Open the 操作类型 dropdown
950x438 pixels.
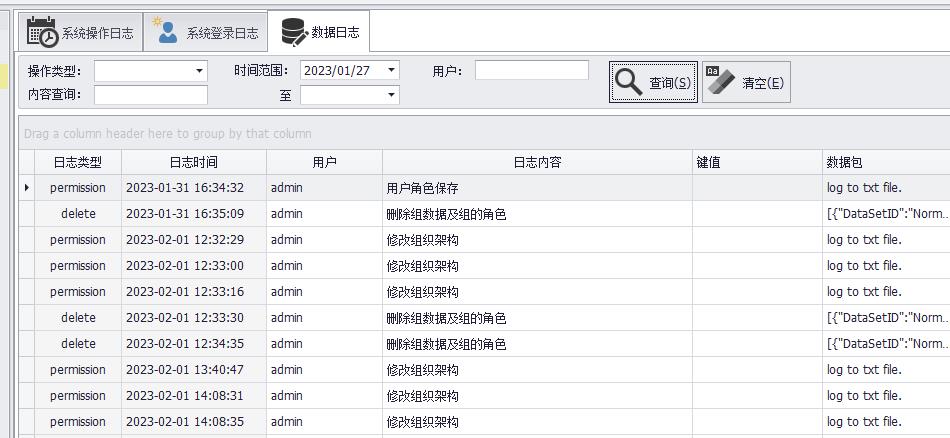(x=199, y=71)
